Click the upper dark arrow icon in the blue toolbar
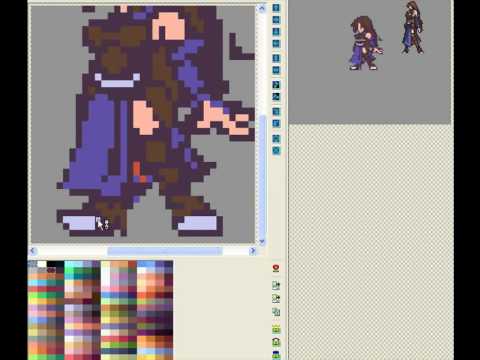Screen dimensions: 480x360 276,85
